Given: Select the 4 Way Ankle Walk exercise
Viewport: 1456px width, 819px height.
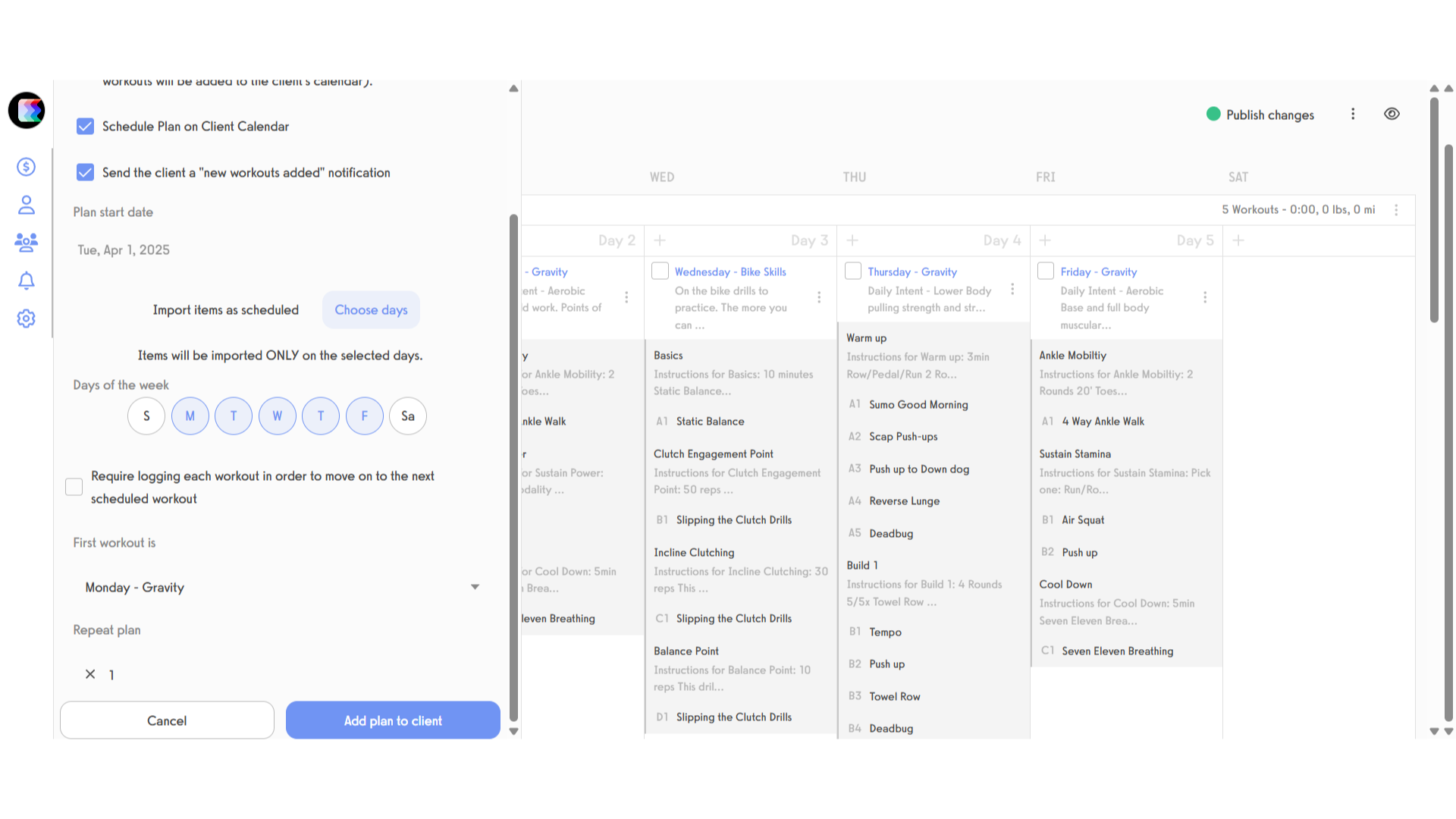Looking at the screenshot, I should (x=1103, y=422).
